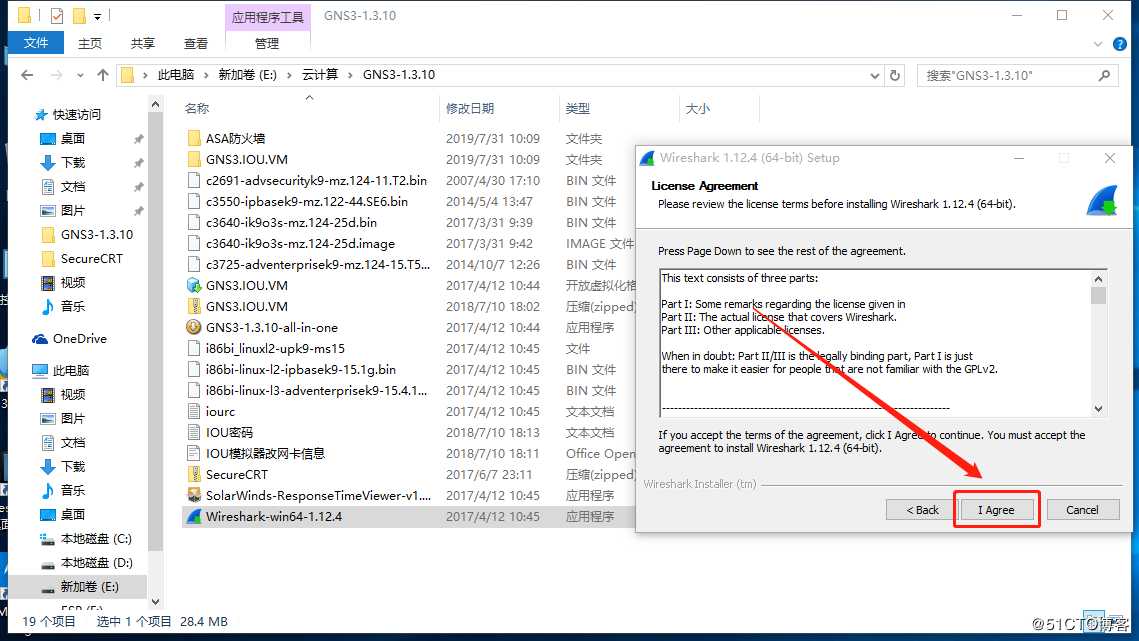The image size is (1139, 641).
Task: Select i86bi_linuxl2-upk9-ms15 file
Action: point(275,349)
